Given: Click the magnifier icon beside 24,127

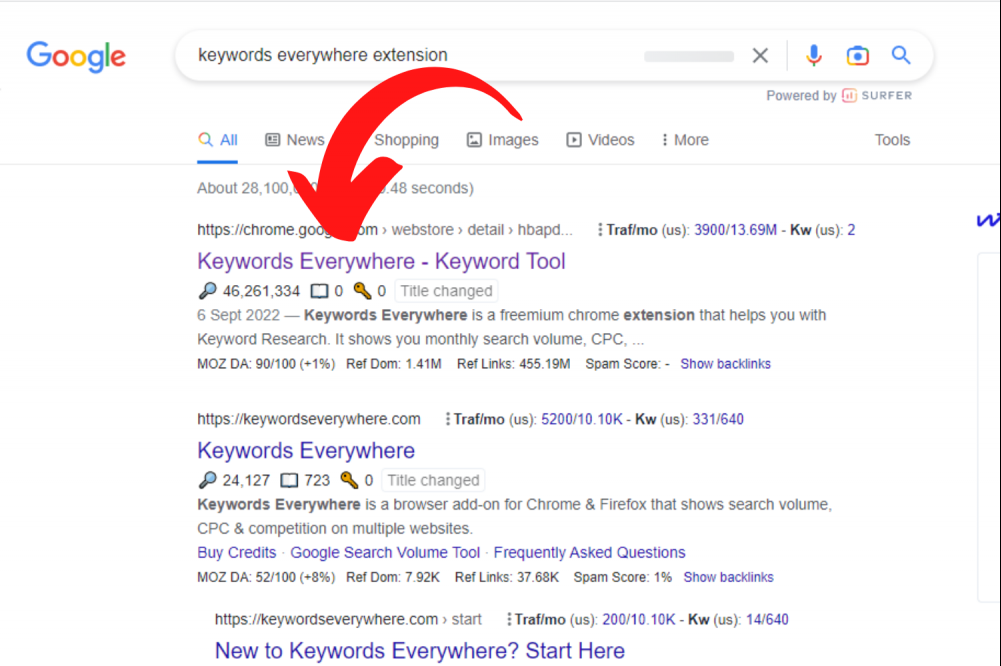Looking at the screenshot, I should pos(207,480).
